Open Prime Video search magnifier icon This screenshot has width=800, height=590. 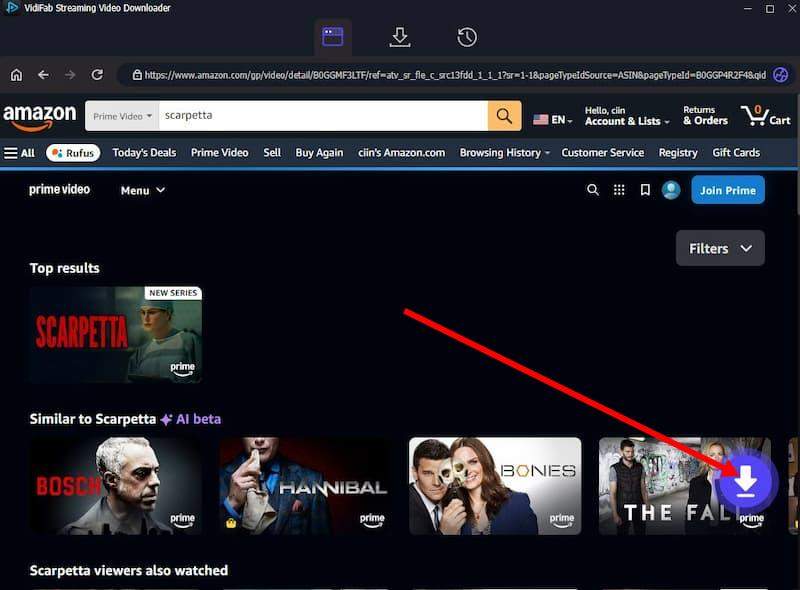592,190
